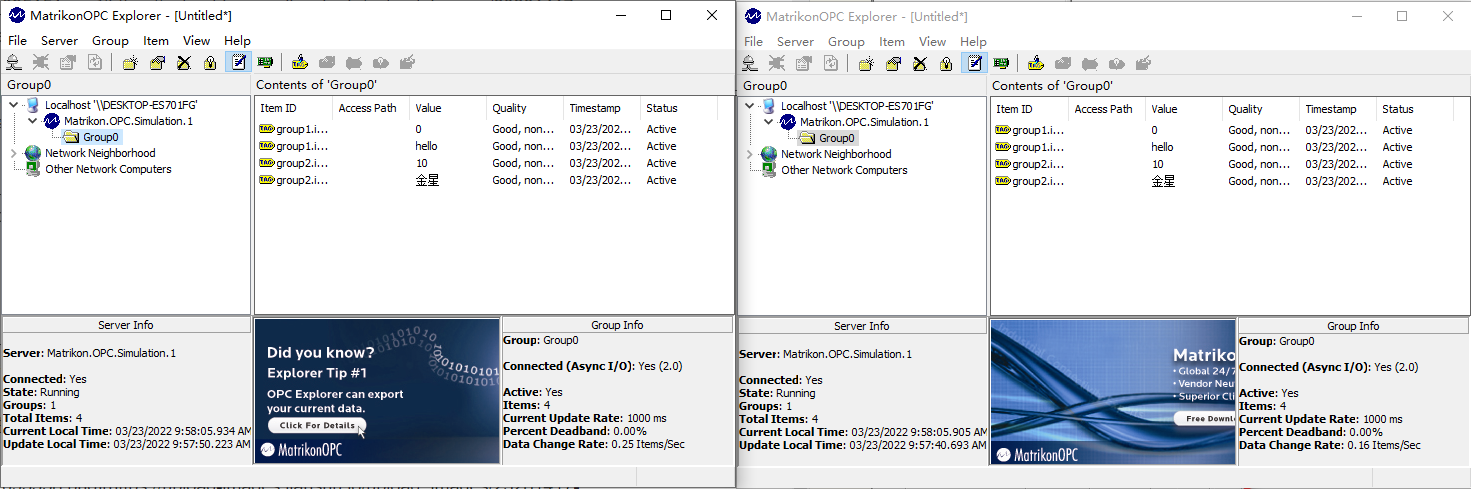The width and height of the screenshot is (1471, 489).
Task: Open Item menu in right window
Action: [892, 41]
